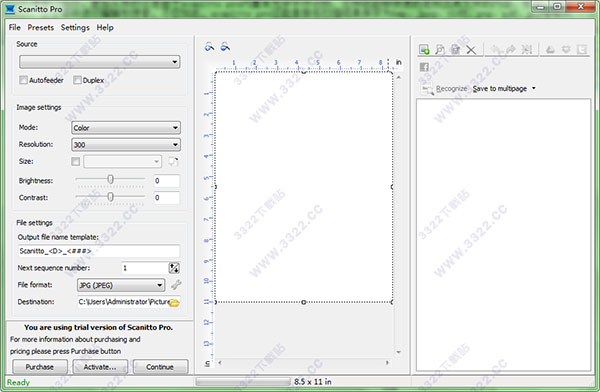Click the page orientation icon beside Size
This screenshot has height=392, width=600.
click(173, 162)
